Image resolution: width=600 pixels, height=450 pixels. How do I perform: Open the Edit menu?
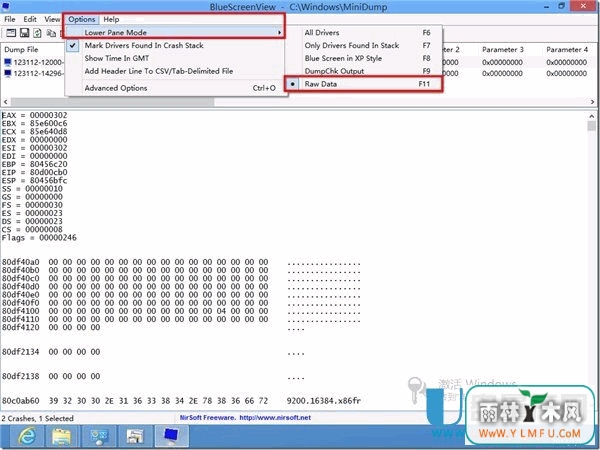click(30, 19)
